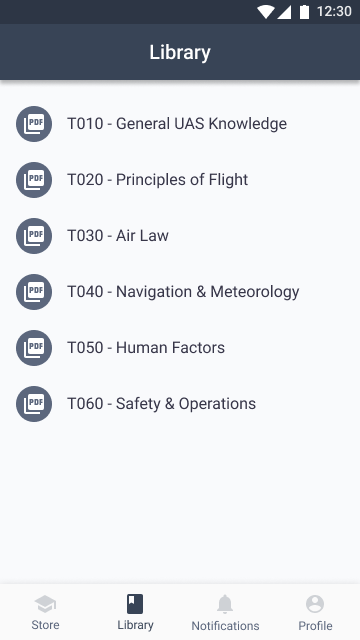Tap PDF icon beside Navigation & Meteorology
The image size is (360, 640).
(34, 291)
